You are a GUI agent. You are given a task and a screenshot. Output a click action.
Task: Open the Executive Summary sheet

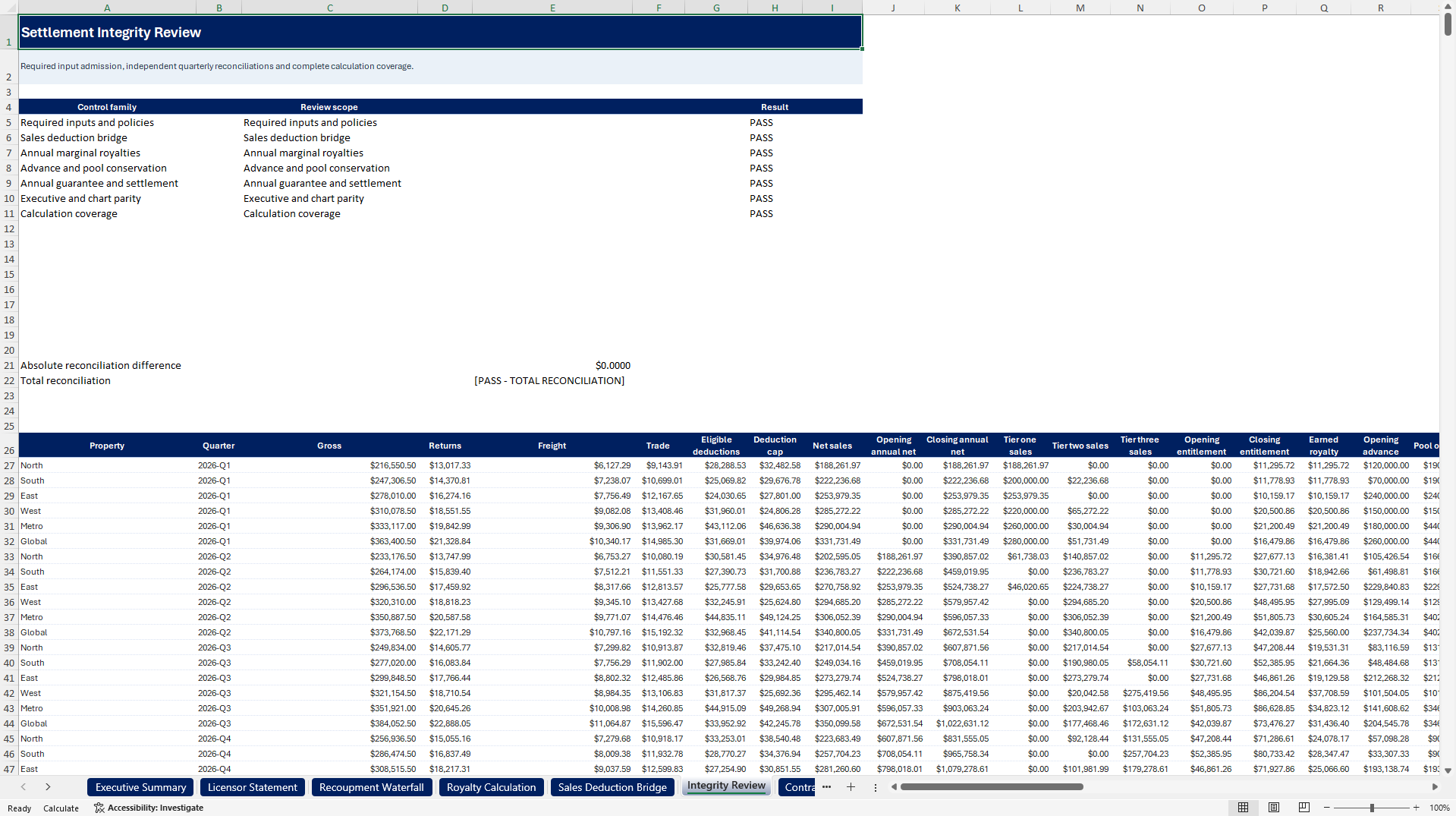[140, 787]
